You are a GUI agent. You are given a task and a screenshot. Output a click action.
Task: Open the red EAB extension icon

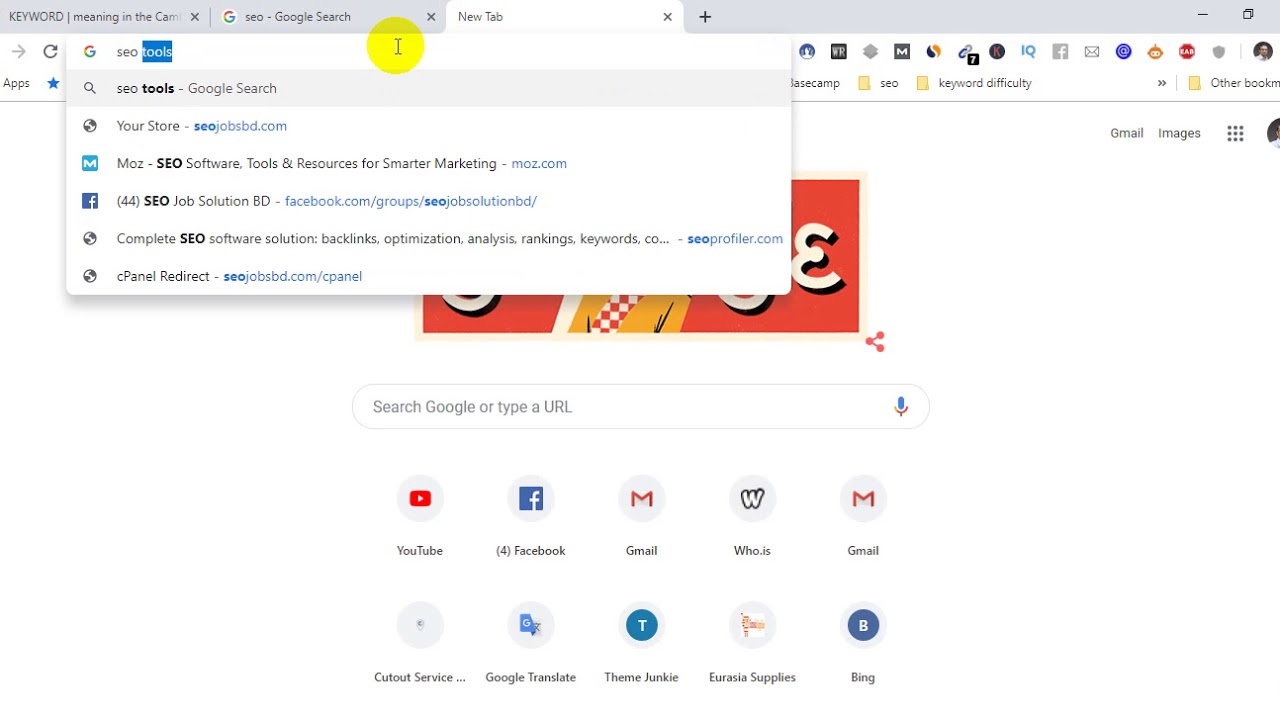(1187, 52)
